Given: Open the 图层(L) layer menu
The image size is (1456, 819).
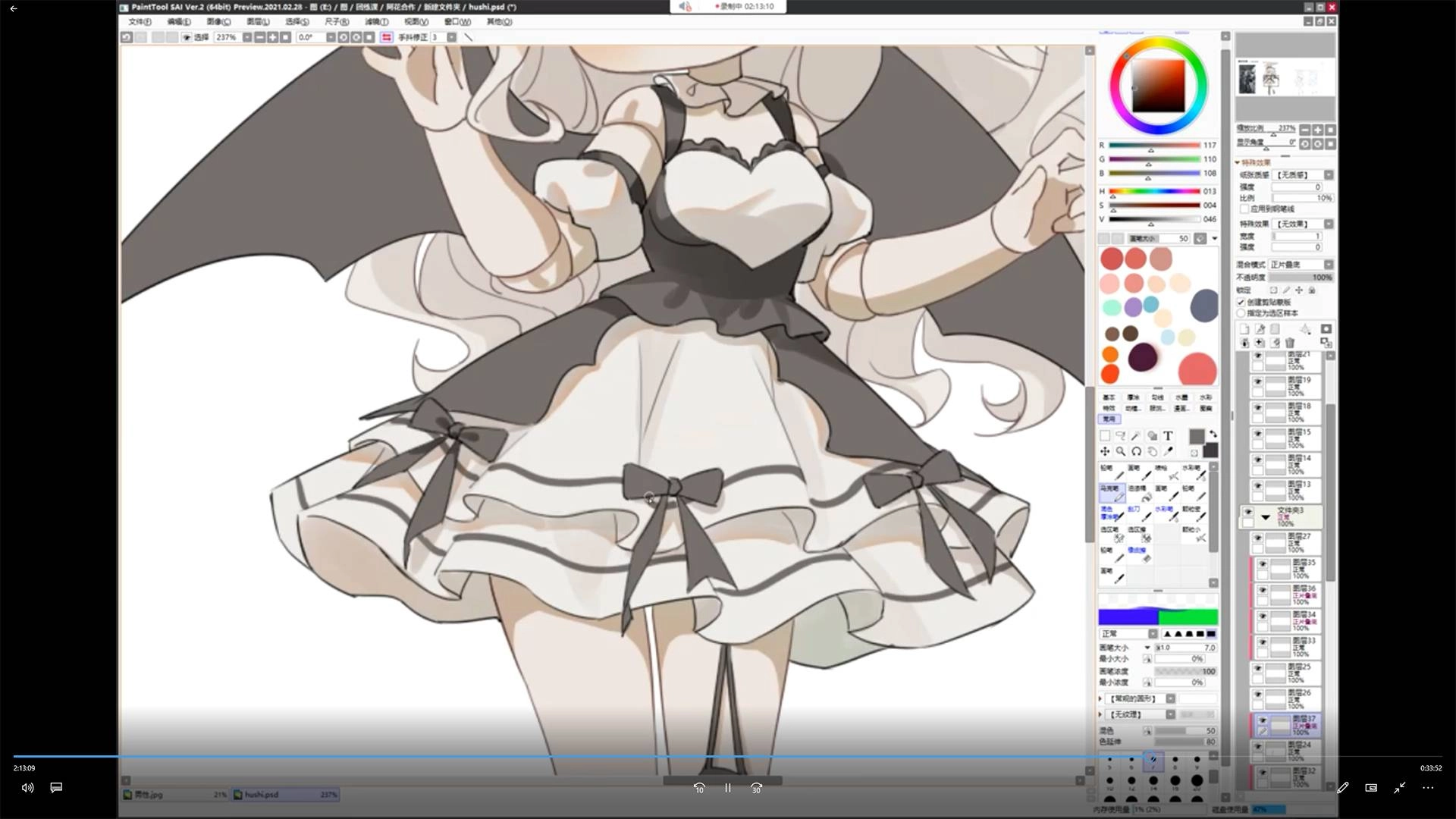Looking at the screenshot, I should coord(258,22).
